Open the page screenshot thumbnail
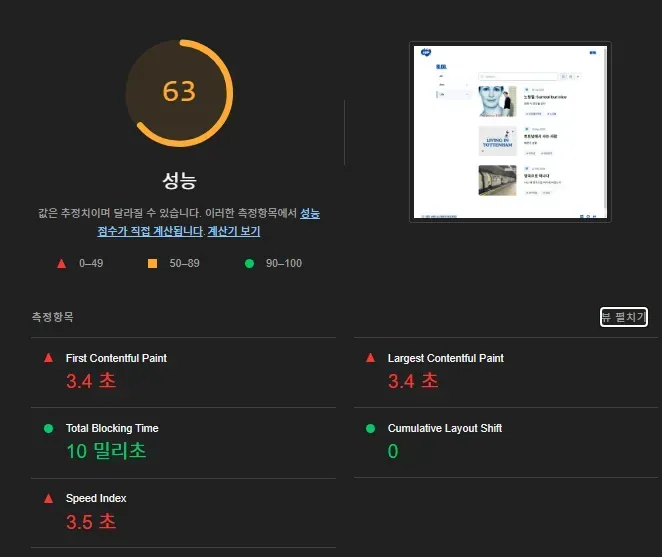The height and width of the screenshot is (557, 662). click(510, 131)
